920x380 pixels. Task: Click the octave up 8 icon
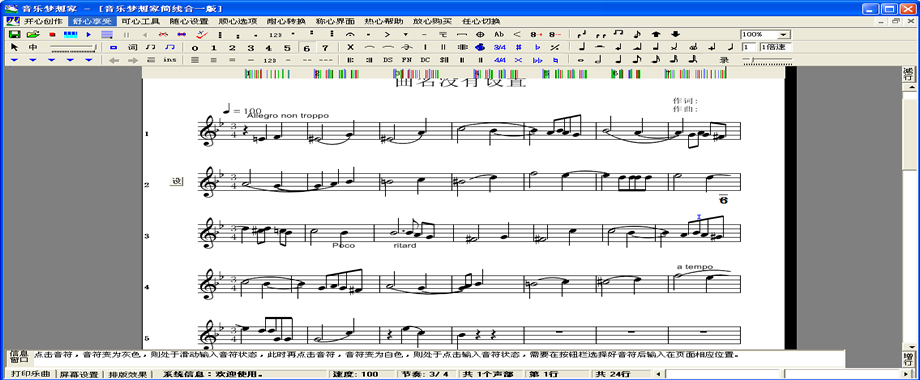[x=536, y=35]
